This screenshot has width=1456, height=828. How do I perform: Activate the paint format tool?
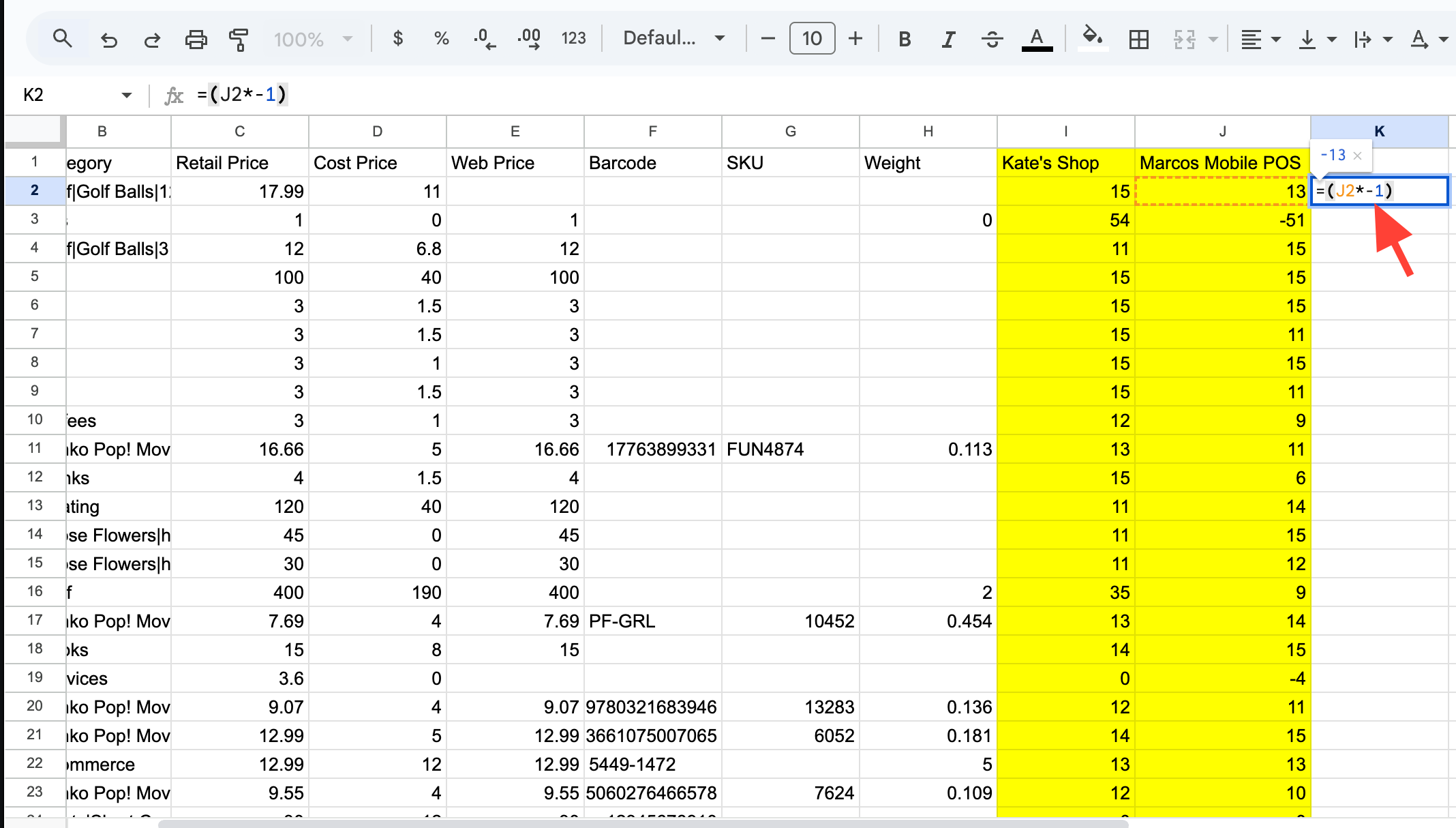pos(239,39)
